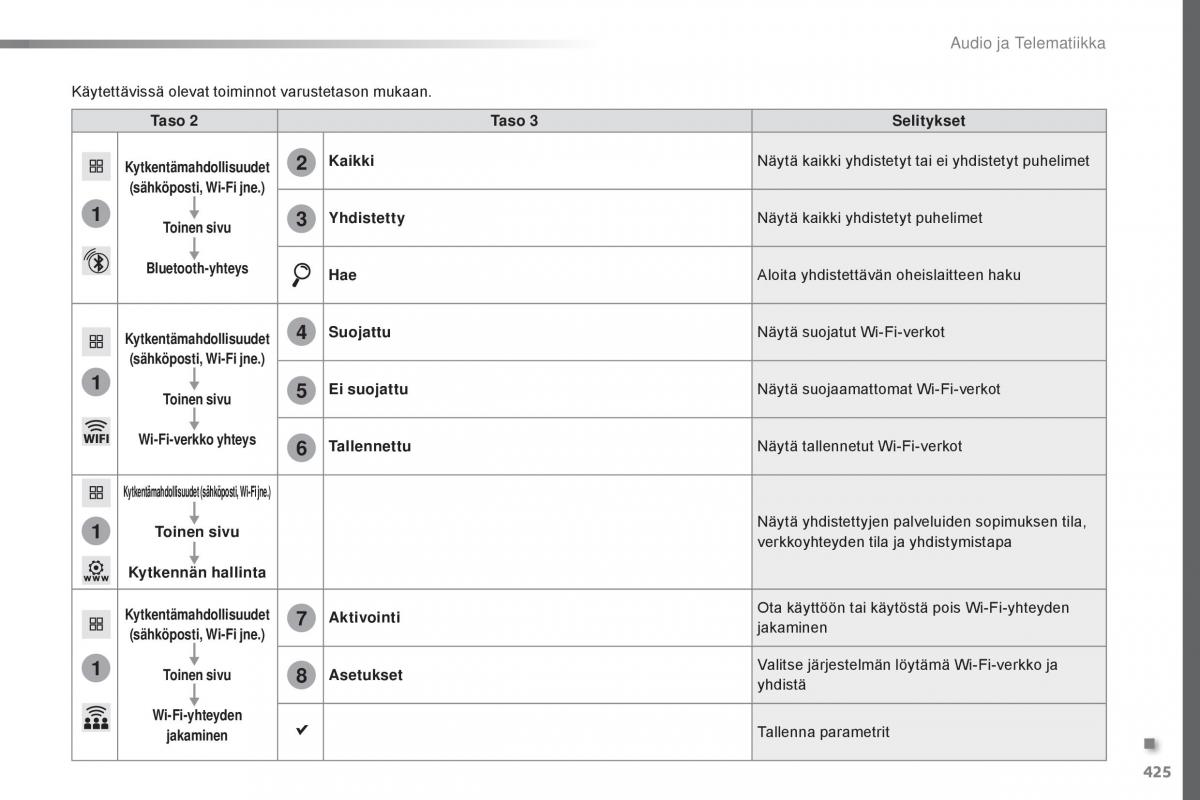The height and width of the screenshot is (800, 1200).
Task: Click the Bluetooth icon in Taso 2
Action: click(x=96, y=261)
